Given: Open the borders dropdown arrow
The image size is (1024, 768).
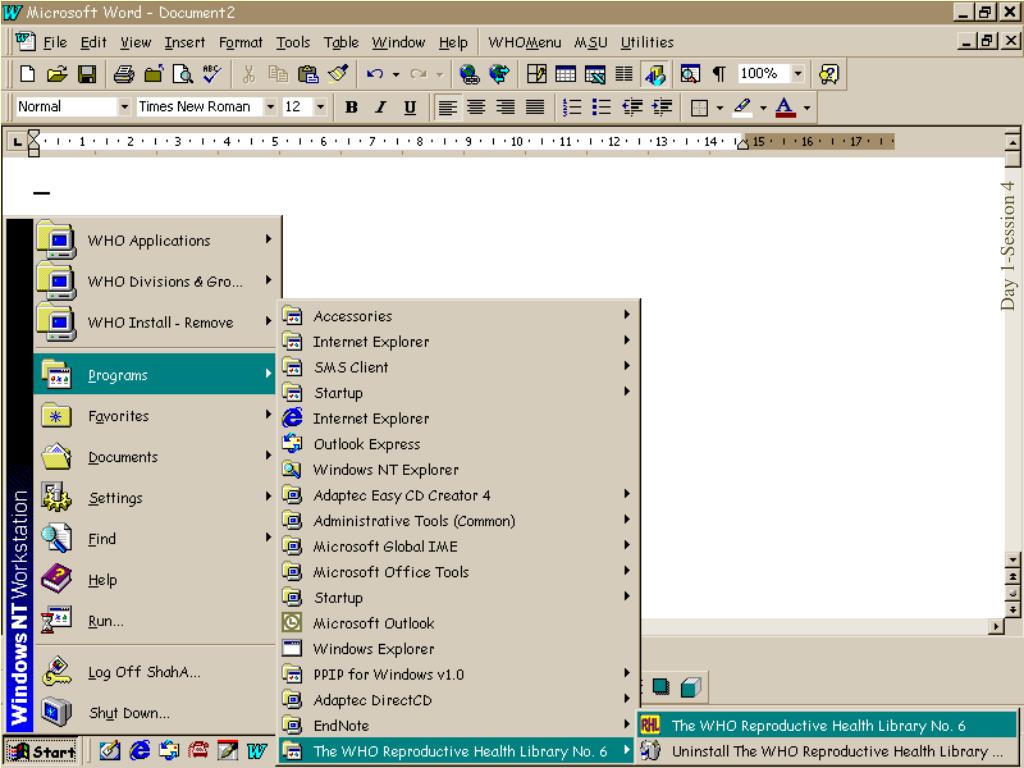Looking at the screenshot, I should pyautogui.click(x=720, y=108).
